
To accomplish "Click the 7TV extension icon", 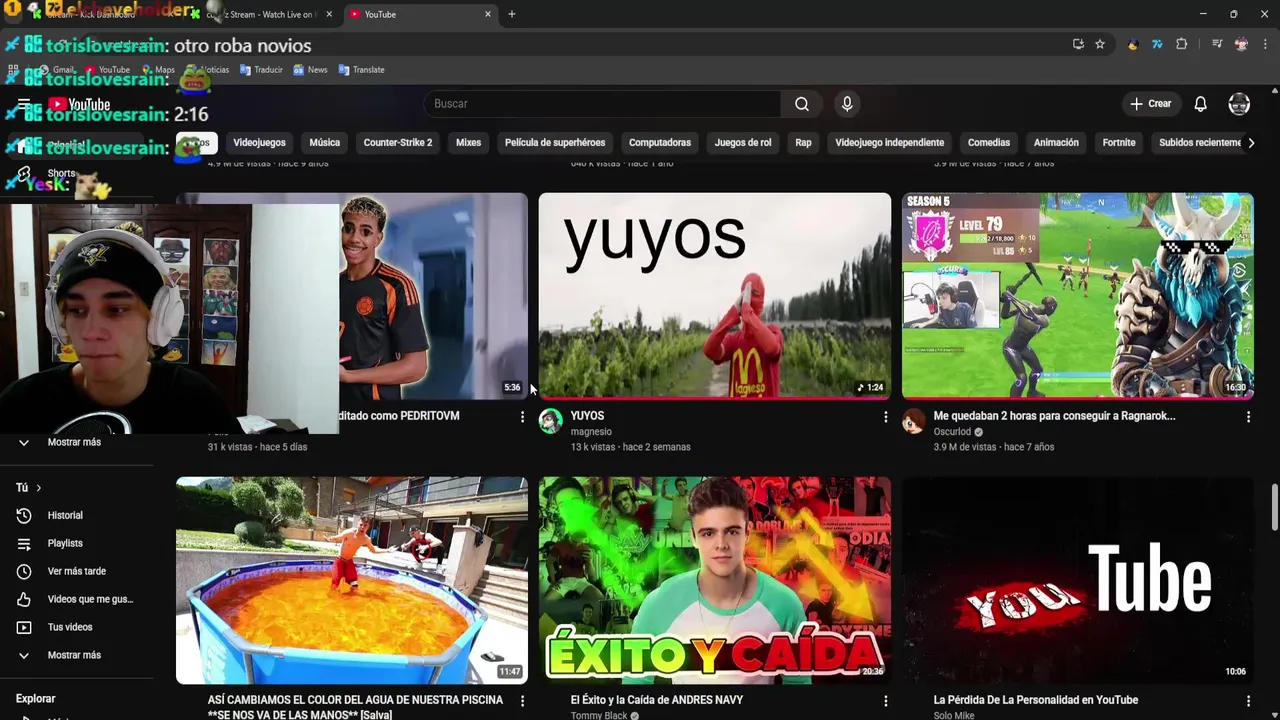I will [1157, 44].
